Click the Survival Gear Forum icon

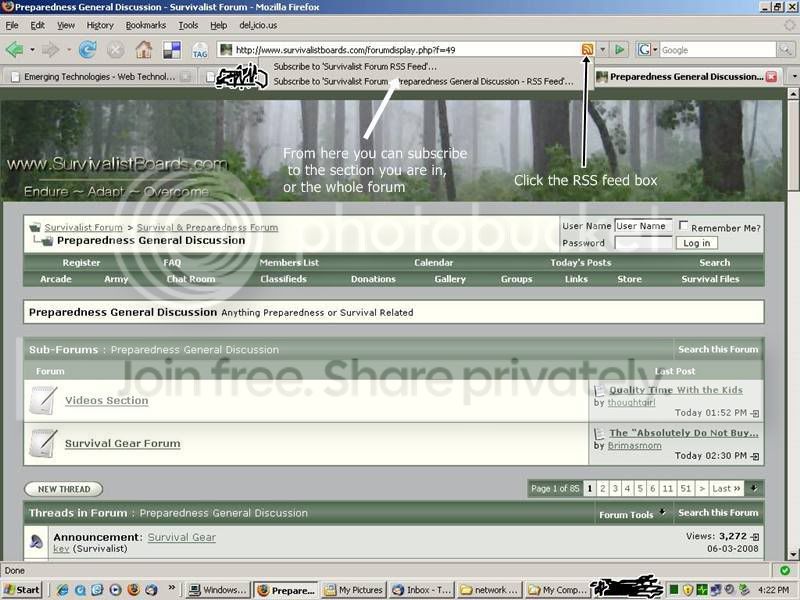coord(43,443)
